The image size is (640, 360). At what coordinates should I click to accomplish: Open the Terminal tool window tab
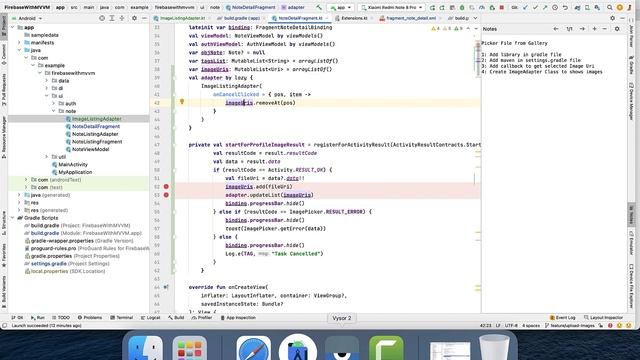pos(122,318)
